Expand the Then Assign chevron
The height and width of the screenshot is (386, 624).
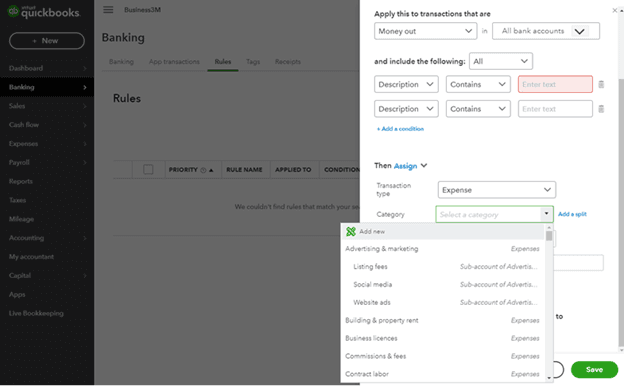pos(424,166)
